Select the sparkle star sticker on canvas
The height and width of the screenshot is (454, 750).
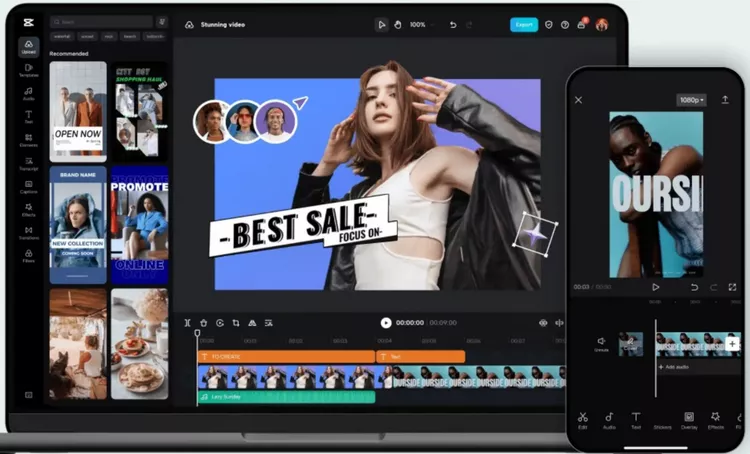535,234
